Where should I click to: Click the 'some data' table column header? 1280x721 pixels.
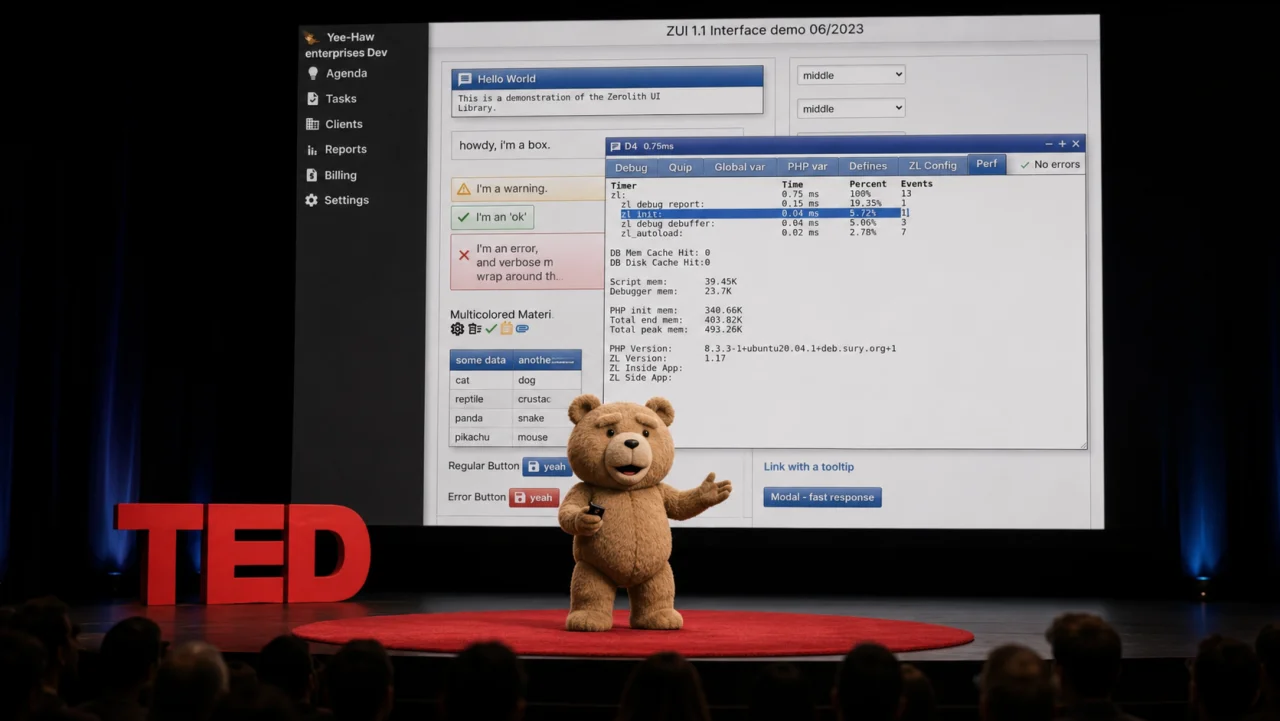point(481,360)
